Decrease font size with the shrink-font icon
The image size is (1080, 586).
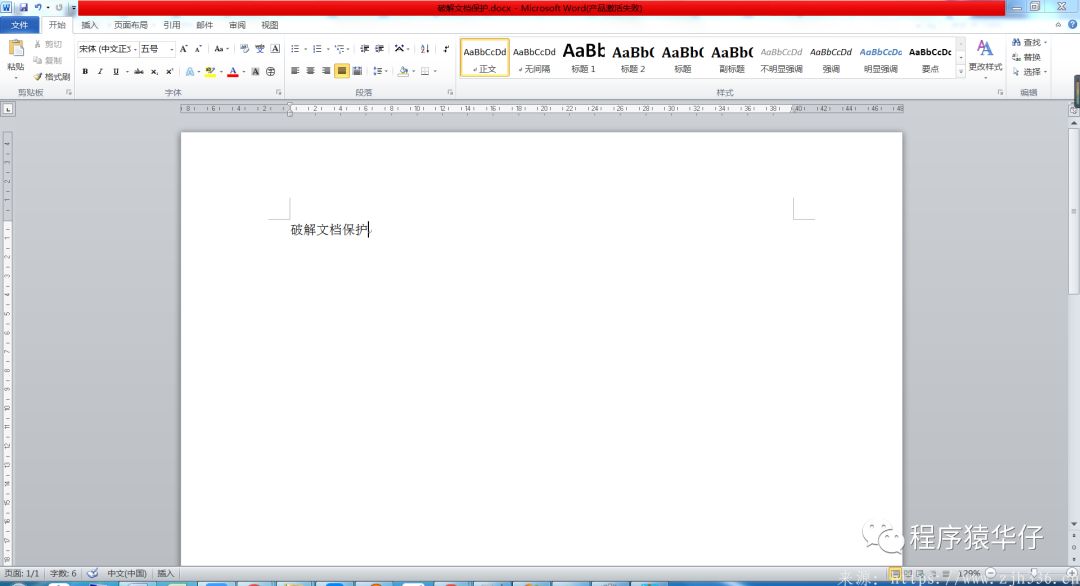coord(198,49)
